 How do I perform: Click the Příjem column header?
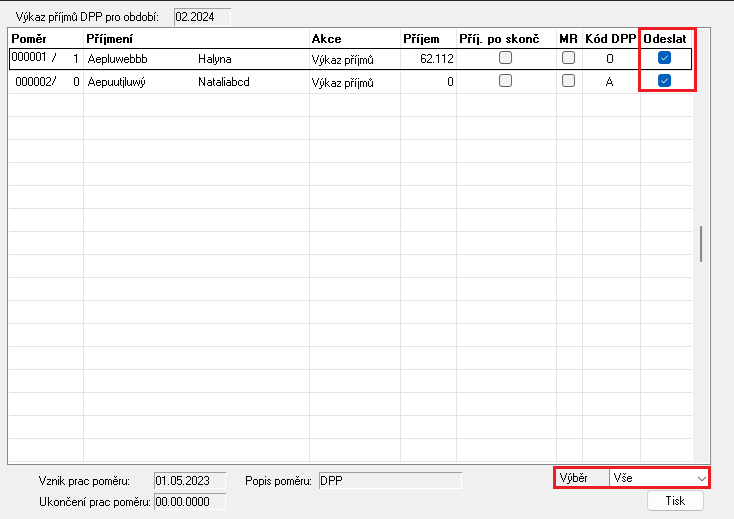point(428,38)
